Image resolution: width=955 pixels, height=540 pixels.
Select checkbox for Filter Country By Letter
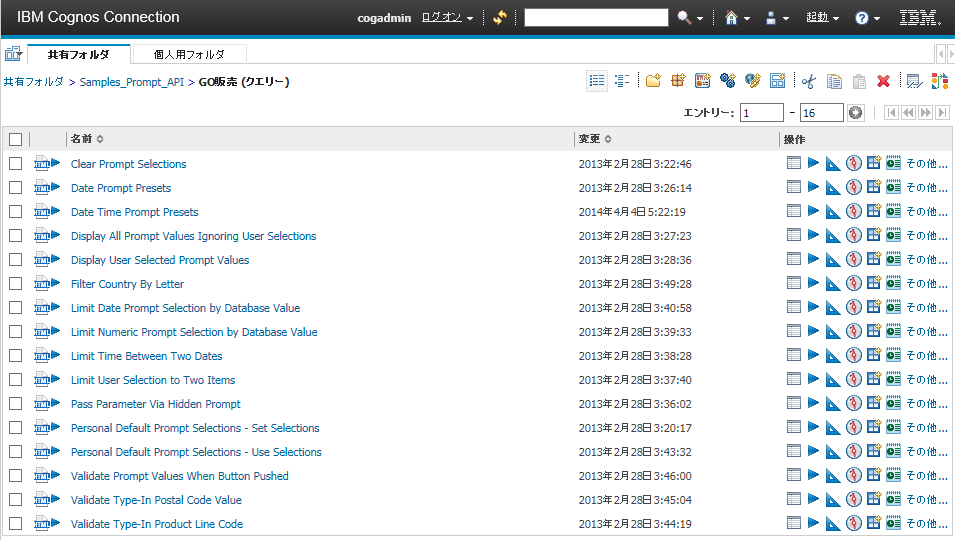(16, 284)
